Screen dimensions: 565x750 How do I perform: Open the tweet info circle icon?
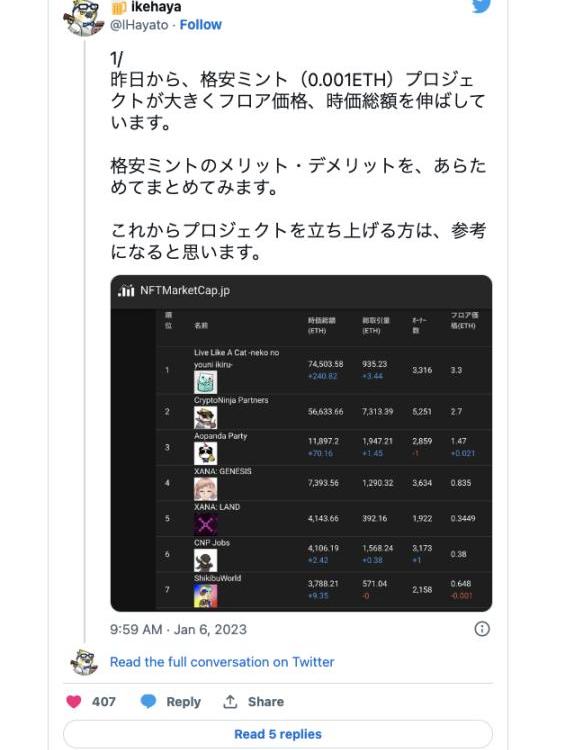coord(481,629)
